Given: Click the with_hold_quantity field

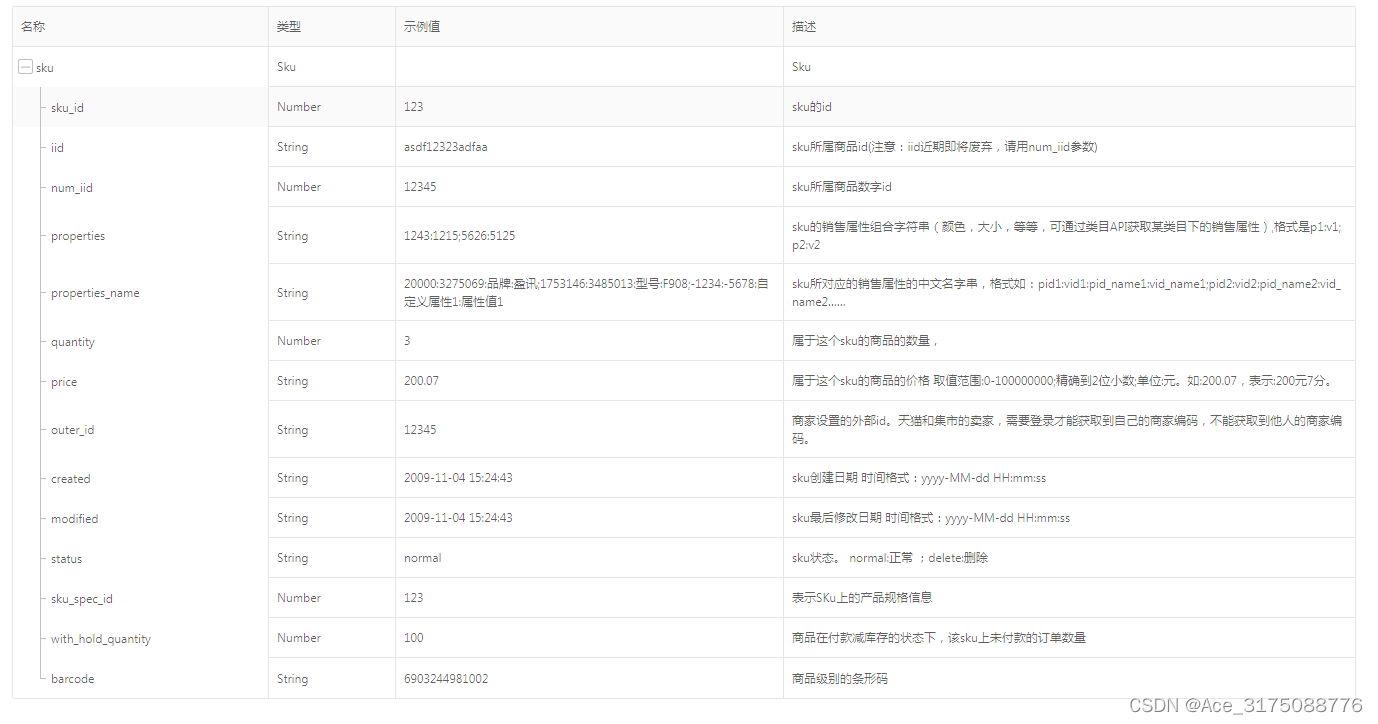Looking at the screenshot, I should [100, 638].
